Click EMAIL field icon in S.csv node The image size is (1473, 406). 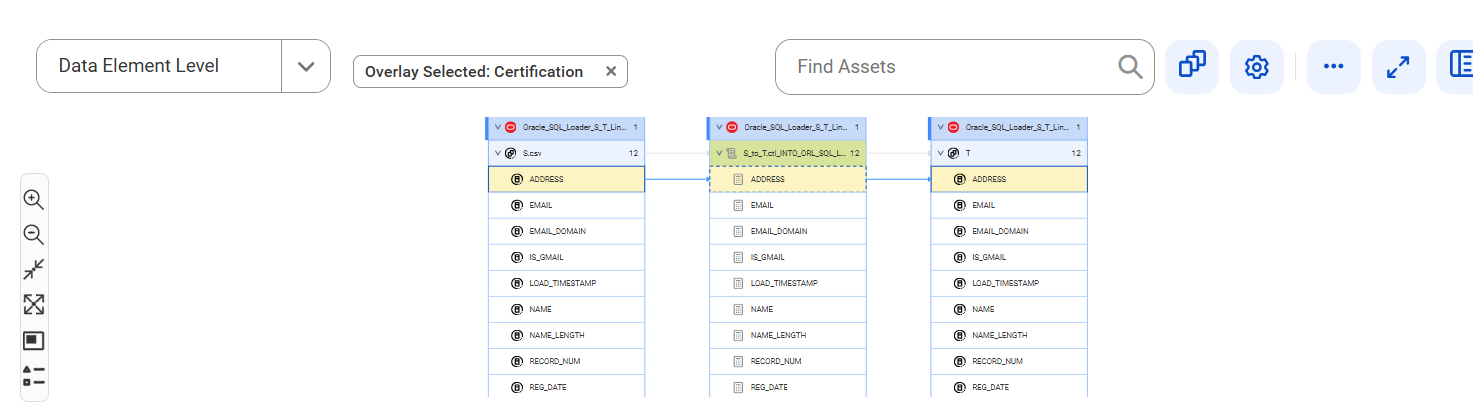pyautogui.click(x=517, y=205)
